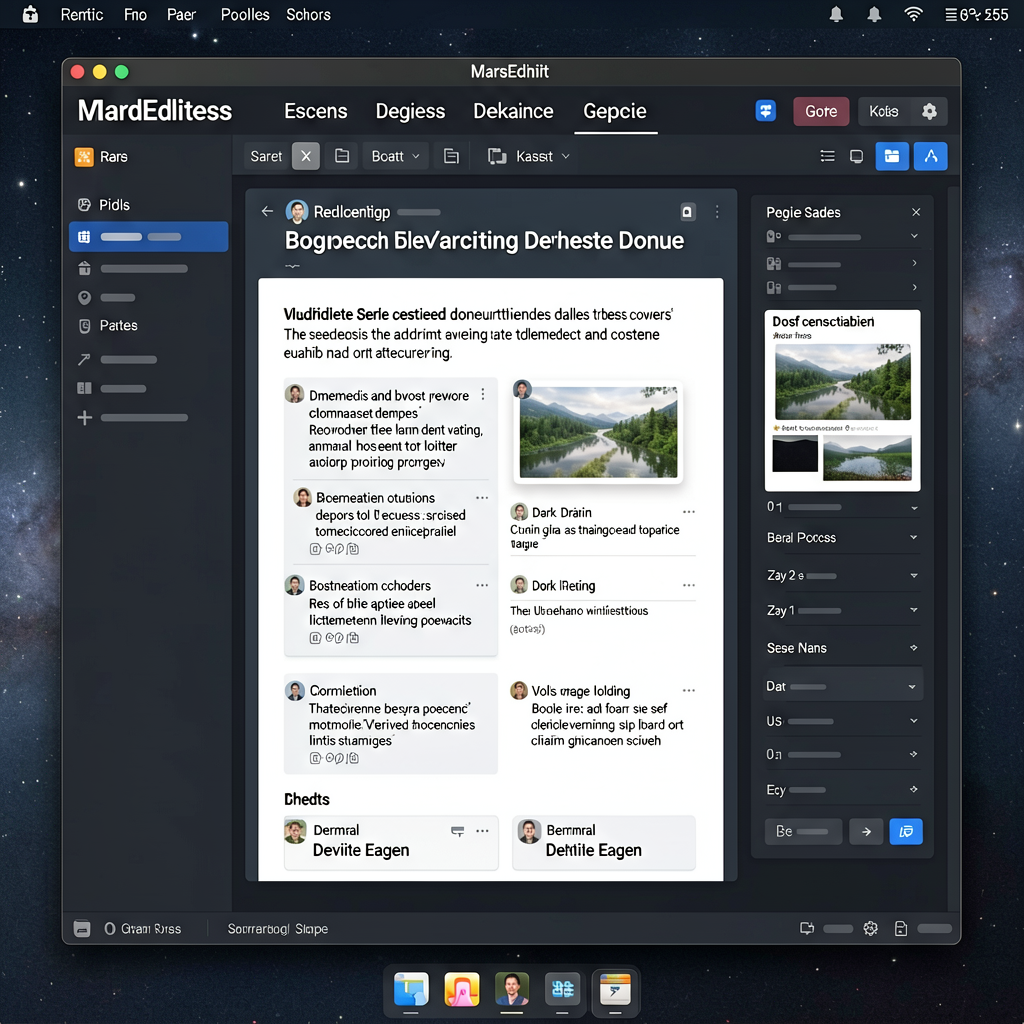Open options for Dmemedis and bvost rewore card
This screenshot has height=1024, width=1024.
483,394
